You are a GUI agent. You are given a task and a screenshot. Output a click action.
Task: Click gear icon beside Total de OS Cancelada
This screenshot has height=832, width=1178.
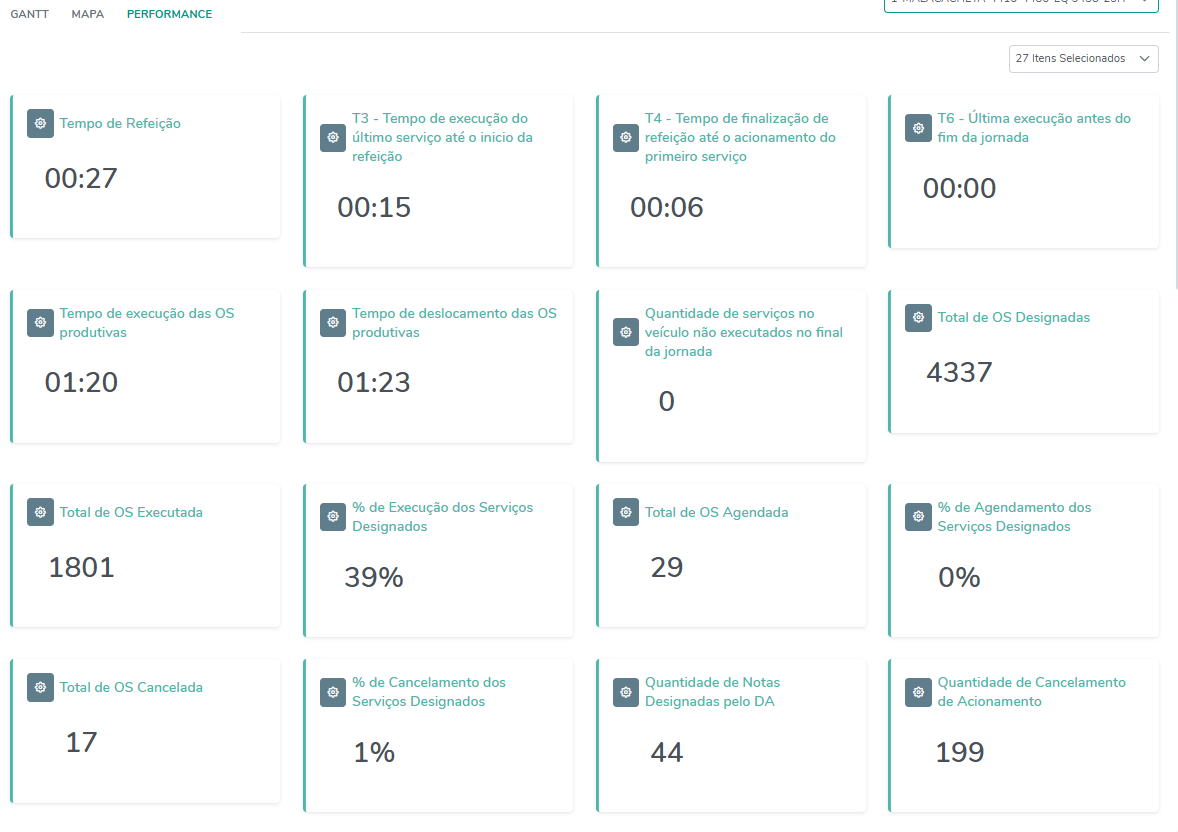[40, 687]
